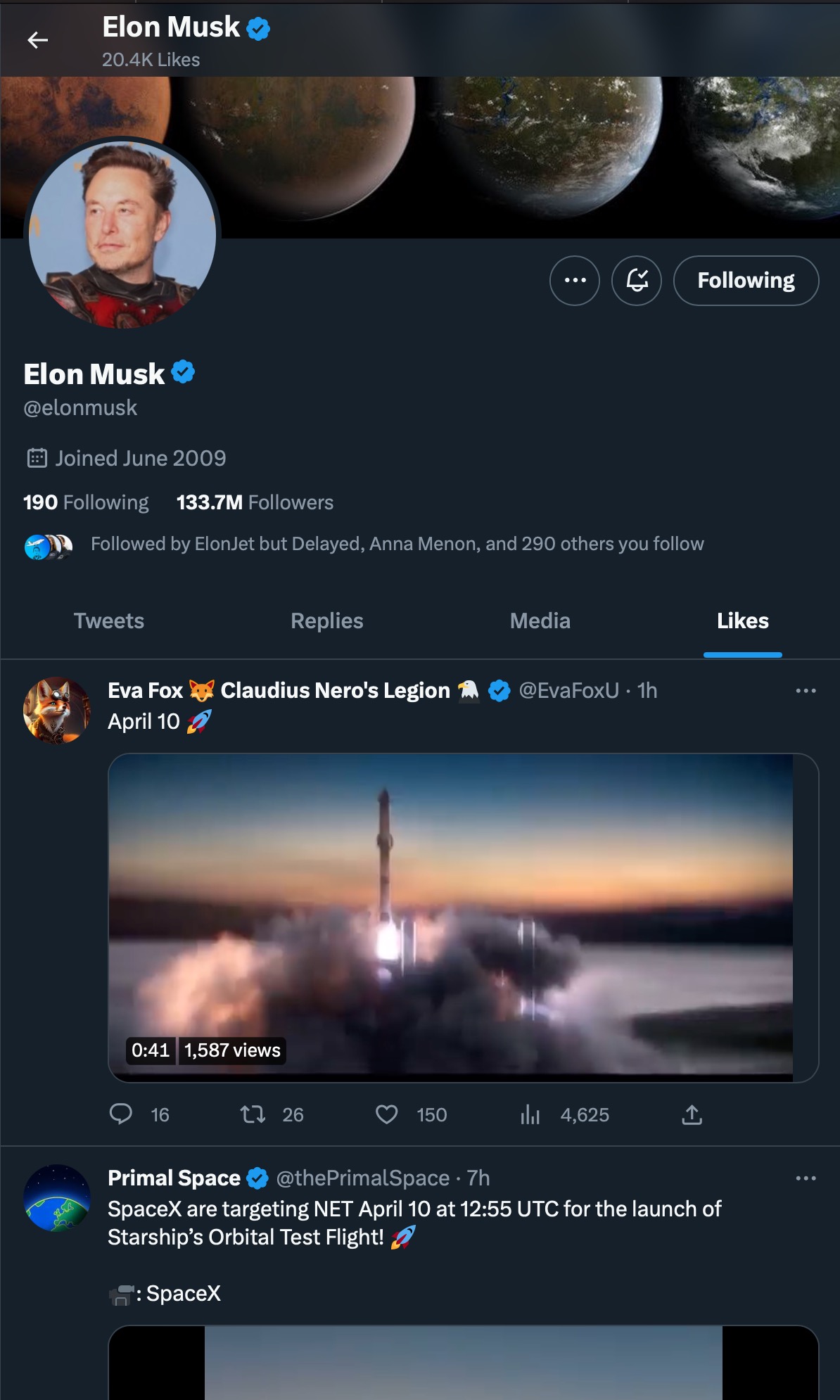This screenshot has width=840, height=1400.
Task: Share the Eva Fox tweet
Action: [x=692, y=1114]
